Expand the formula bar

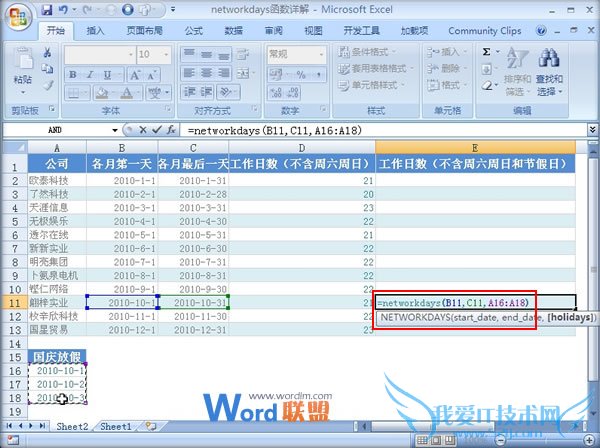(592, 130)
